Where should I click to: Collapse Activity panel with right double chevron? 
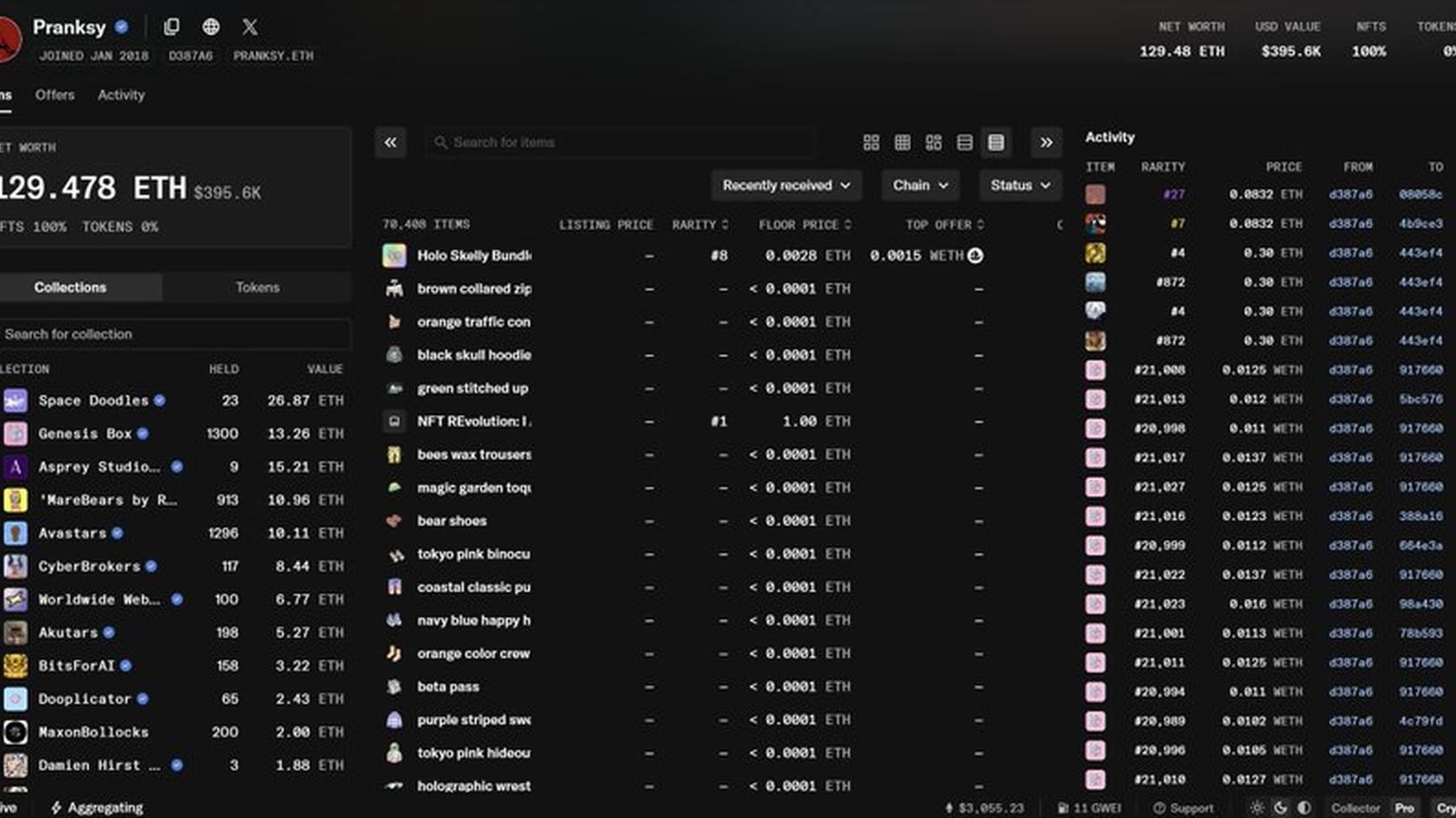coord(1046,142)
